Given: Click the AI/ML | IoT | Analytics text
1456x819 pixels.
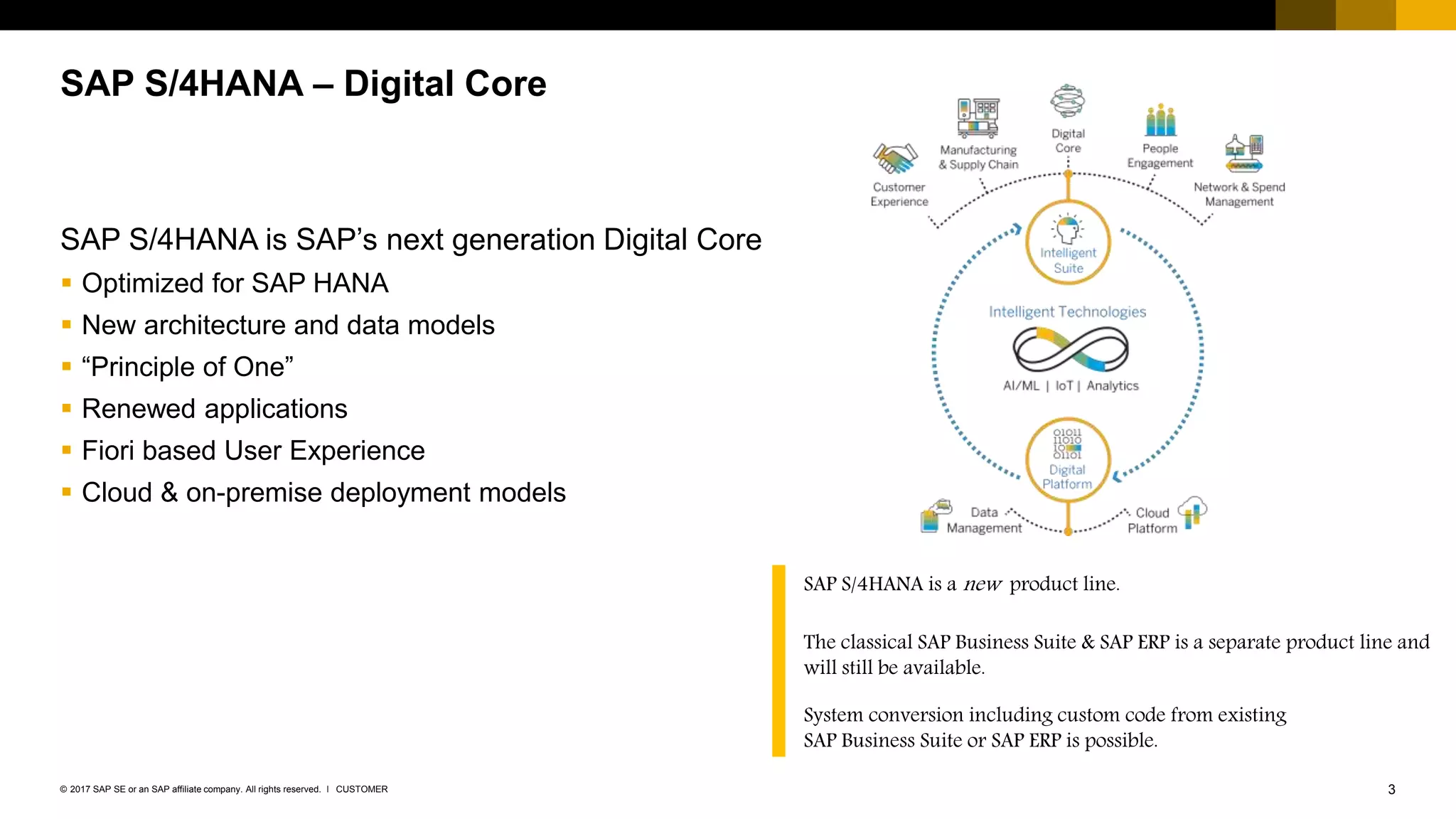Looking at the screenshot, I should (1071, 385).
